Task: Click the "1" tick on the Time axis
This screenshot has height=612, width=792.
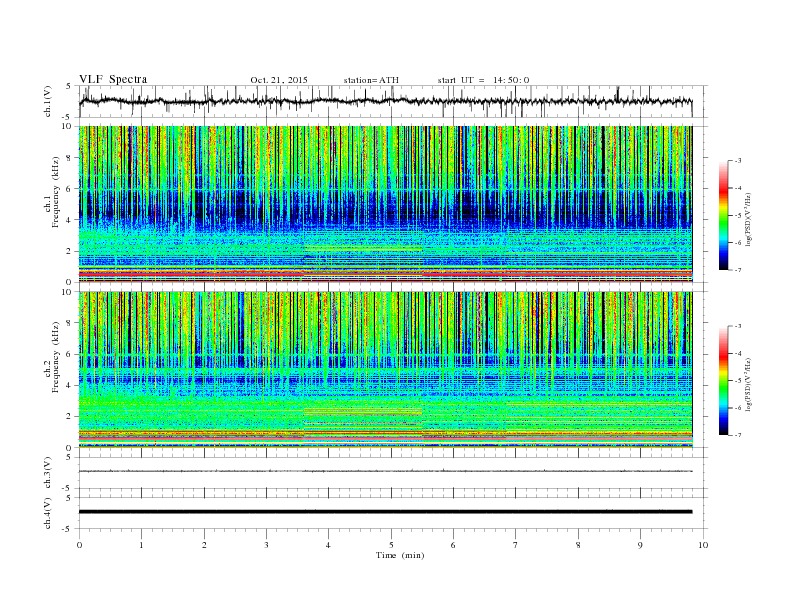Action: [142, 545]
